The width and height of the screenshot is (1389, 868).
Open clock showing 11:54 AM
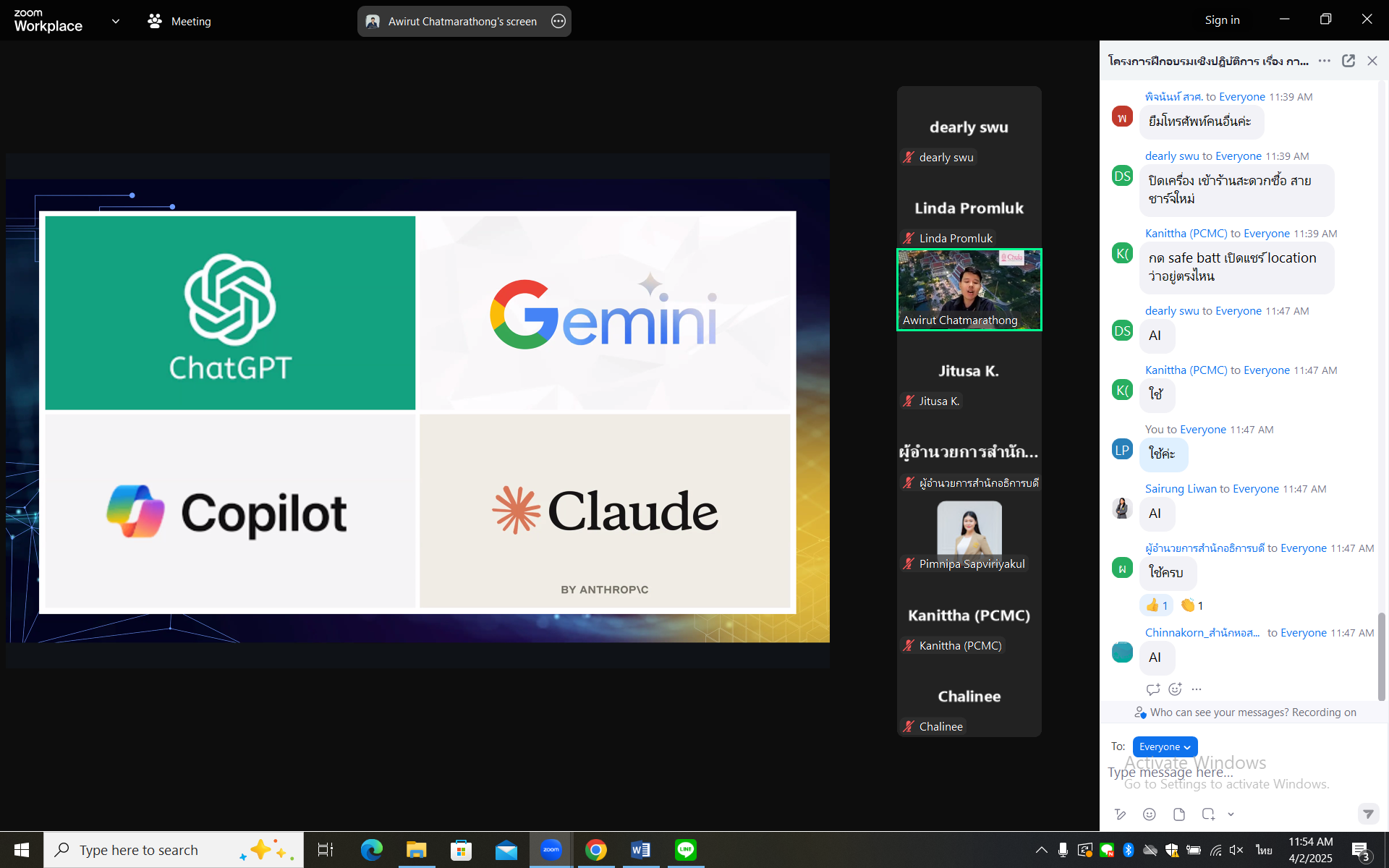[1310, 850]
